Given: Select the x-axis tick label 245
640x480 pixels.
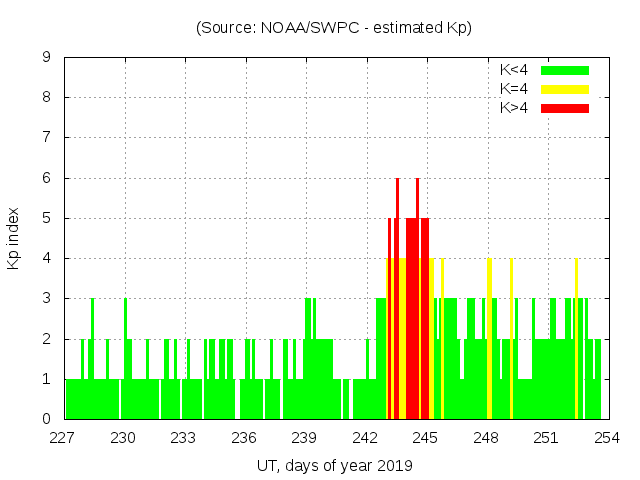Looking at the screenshot, I should 425,438.
